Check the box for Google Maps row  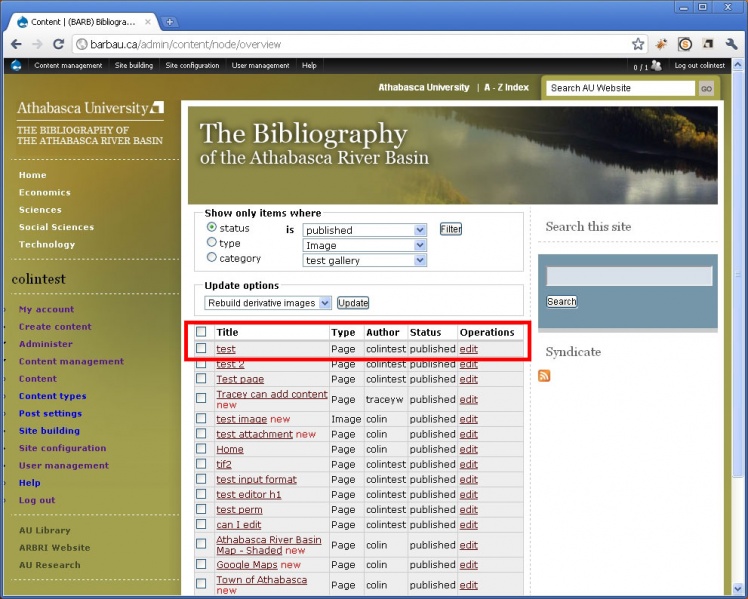tap(201, 564)
